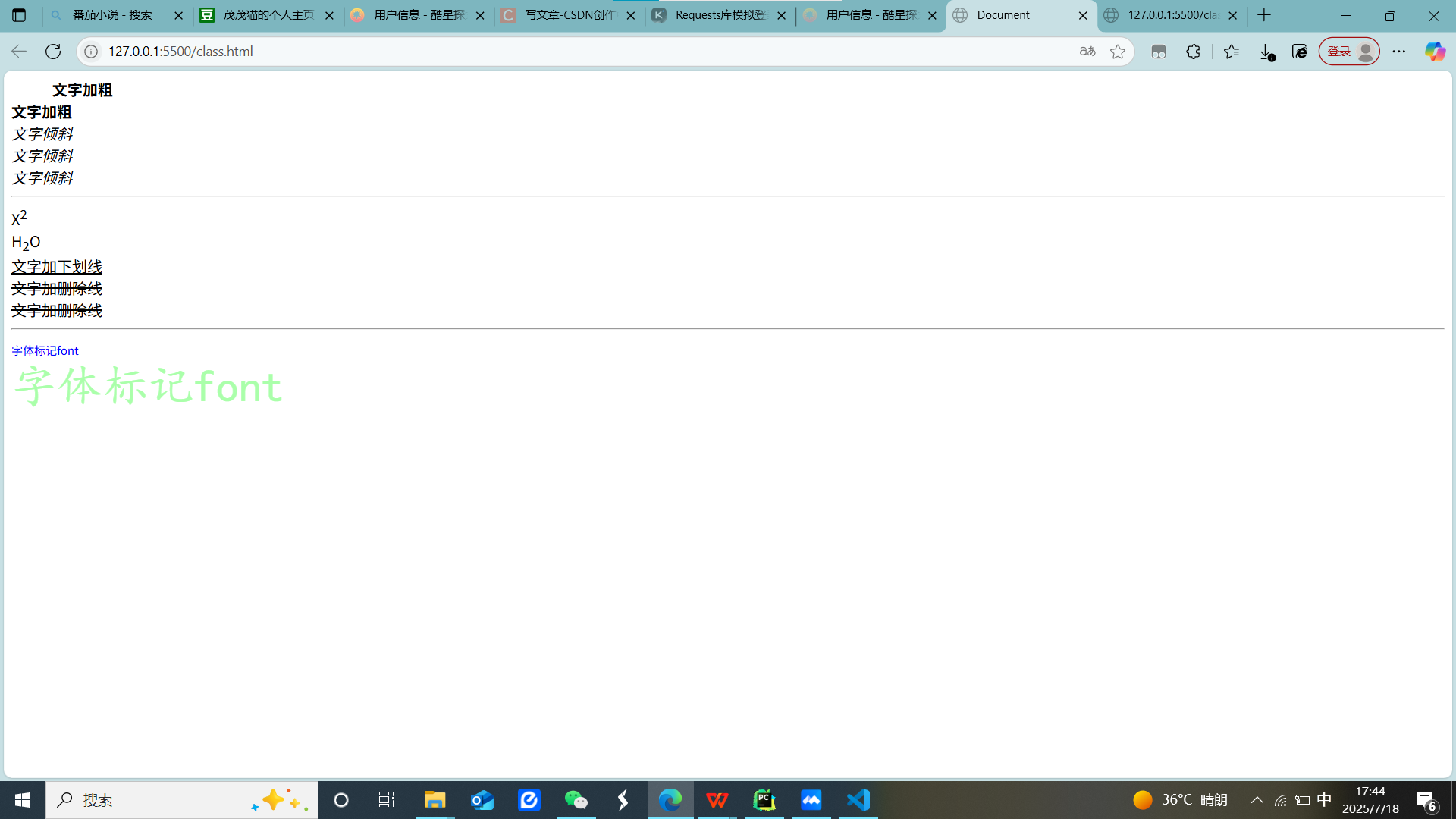Open the 36°C 晴朗 weather widget

point(1180,800)
